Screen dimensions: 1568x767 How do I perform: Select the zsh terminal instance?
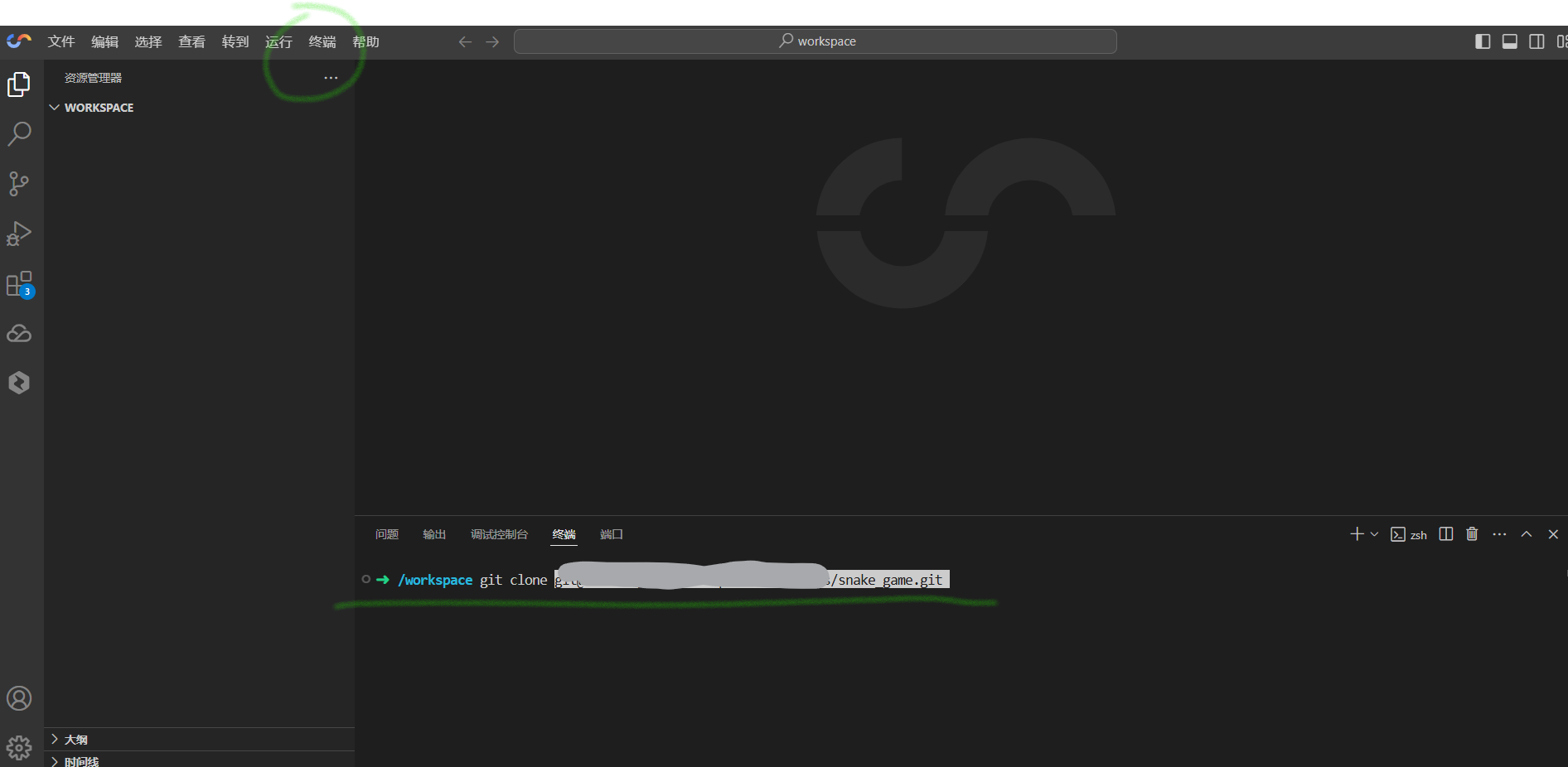[x=1409, y=534]
